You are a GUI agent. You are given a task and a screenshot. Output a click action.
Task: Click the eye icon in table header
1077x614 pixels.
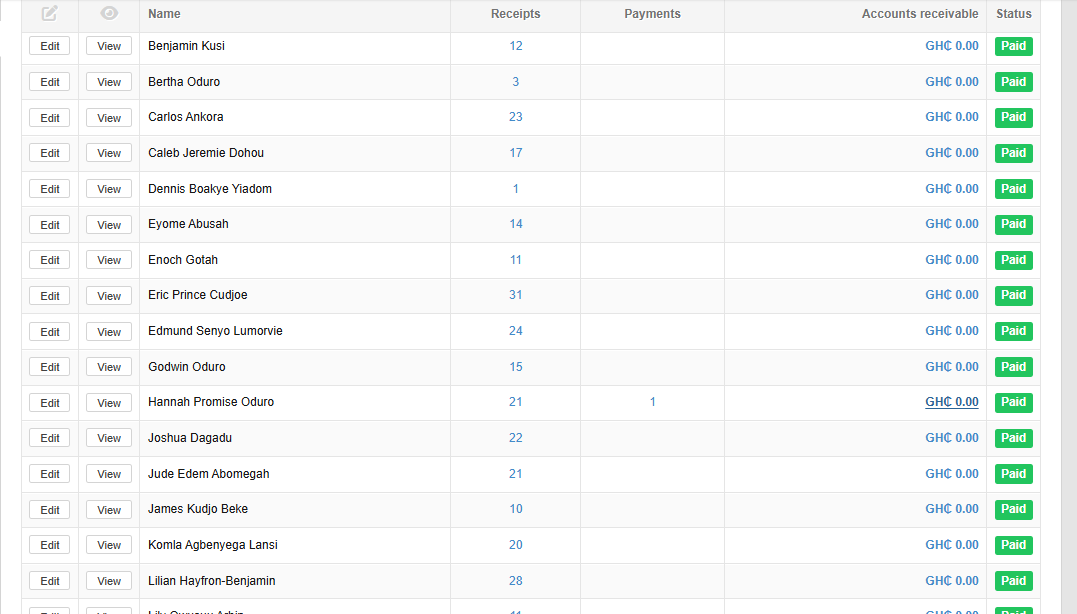pyautogui.click(x=109, y=13)
